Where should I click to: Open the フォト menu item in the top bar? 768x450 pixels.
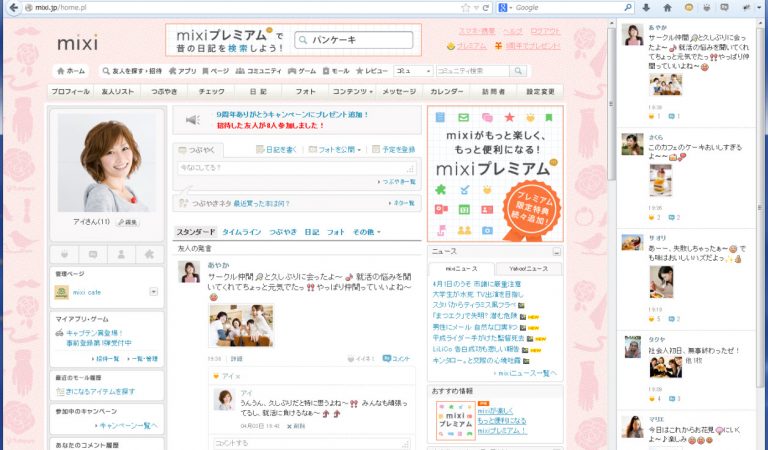click(x=305, y=92)
